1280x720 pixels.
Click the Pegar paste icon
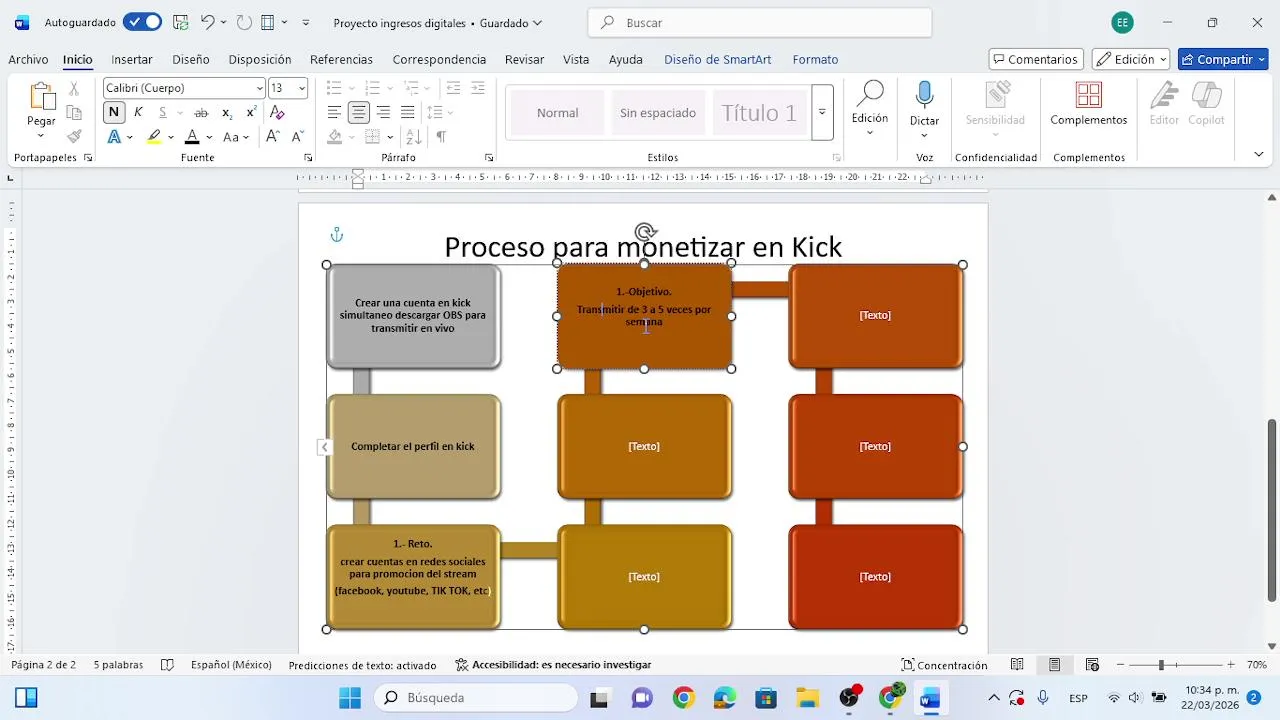tap(41, 97)
